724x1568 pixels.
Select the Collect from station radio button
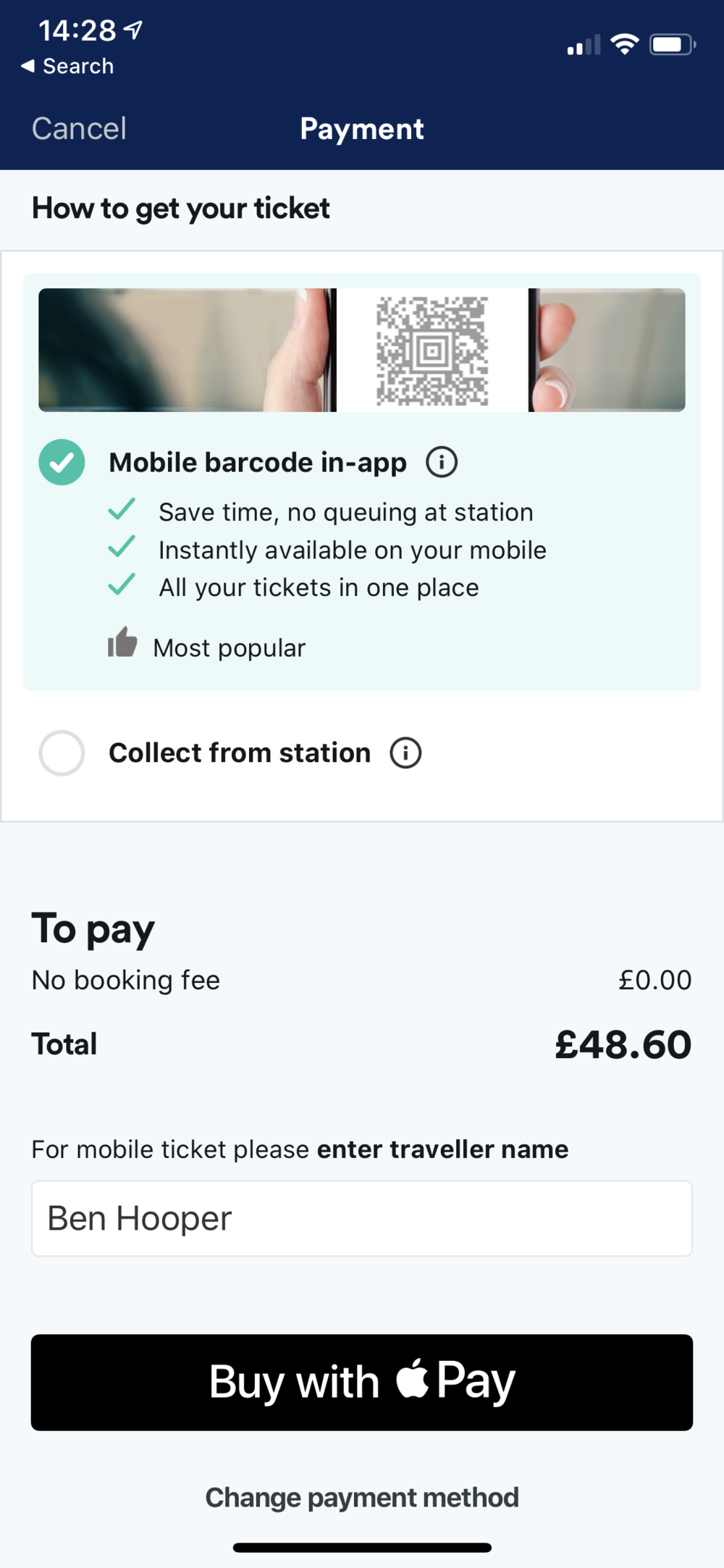tap(62, 753)
